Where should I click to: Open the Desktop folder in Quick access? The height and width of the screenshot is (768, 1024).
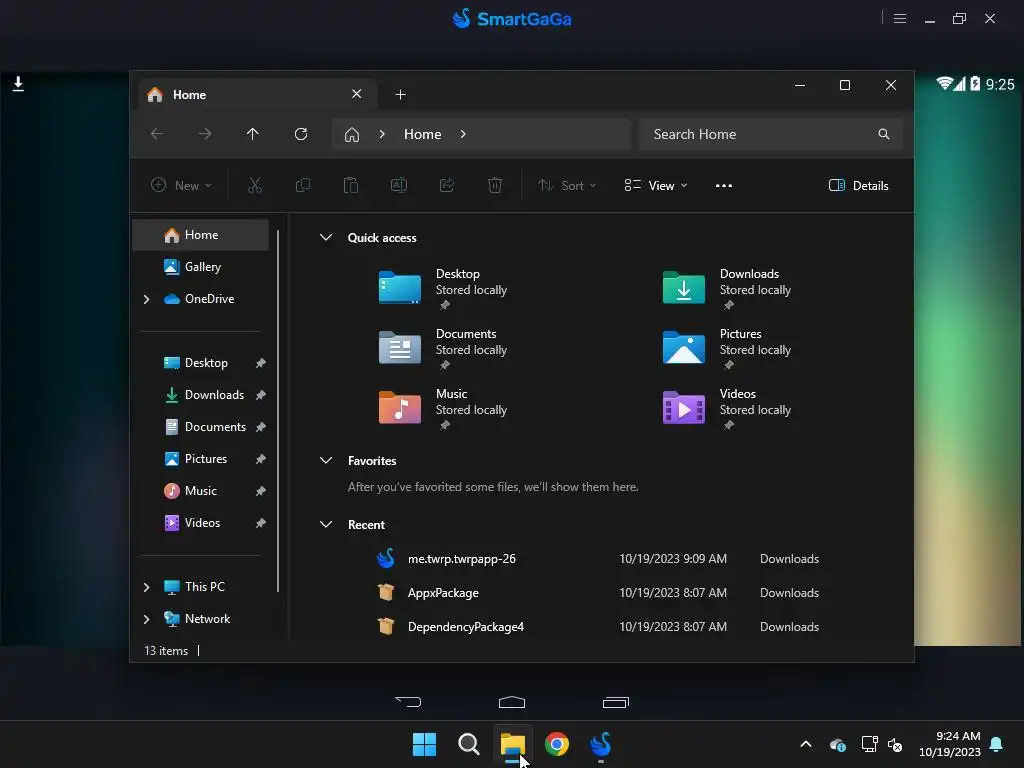(x=444, y=288)
